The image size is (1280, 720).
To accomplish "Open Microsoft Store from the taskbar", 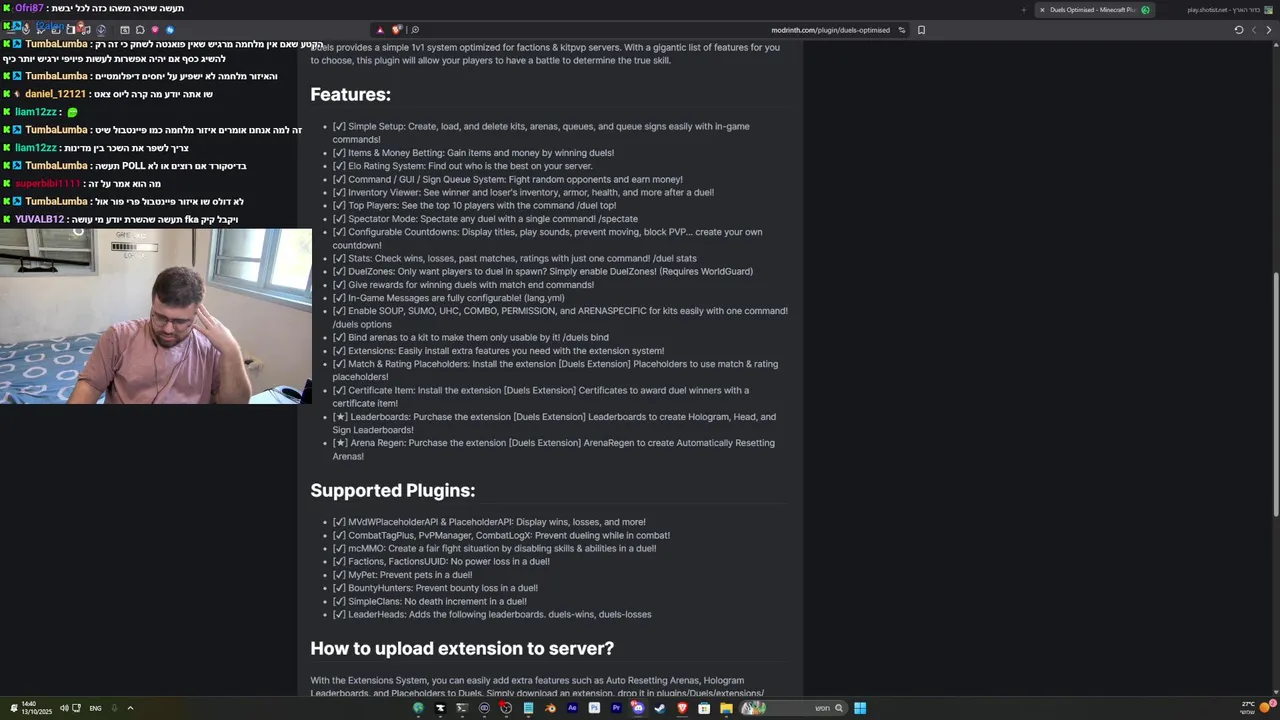I will 704,708.
